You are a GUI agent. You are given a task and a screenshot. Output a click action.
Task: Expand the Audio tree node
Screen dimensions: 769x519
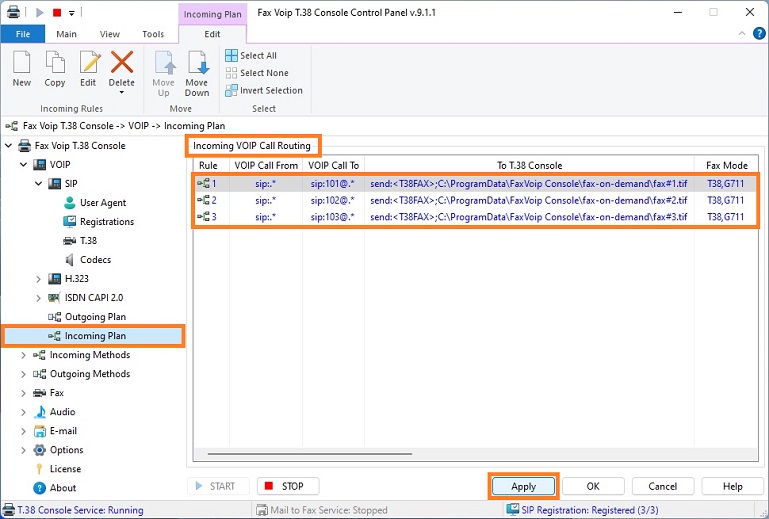(x=23, y=412)
